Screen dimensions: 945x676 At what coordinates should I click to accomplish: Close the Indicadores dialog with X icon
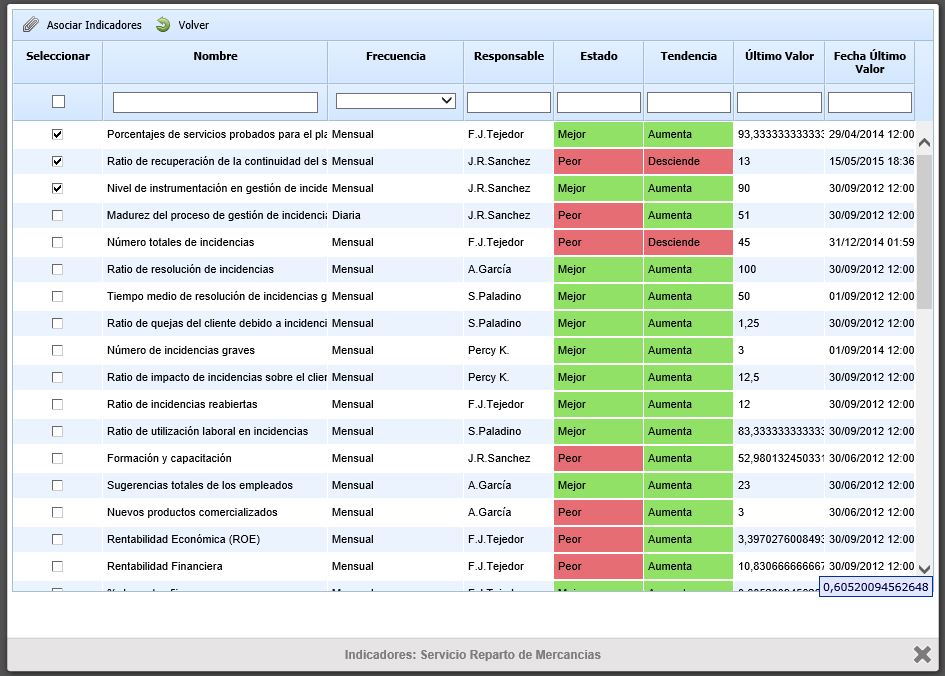point(922,654)
